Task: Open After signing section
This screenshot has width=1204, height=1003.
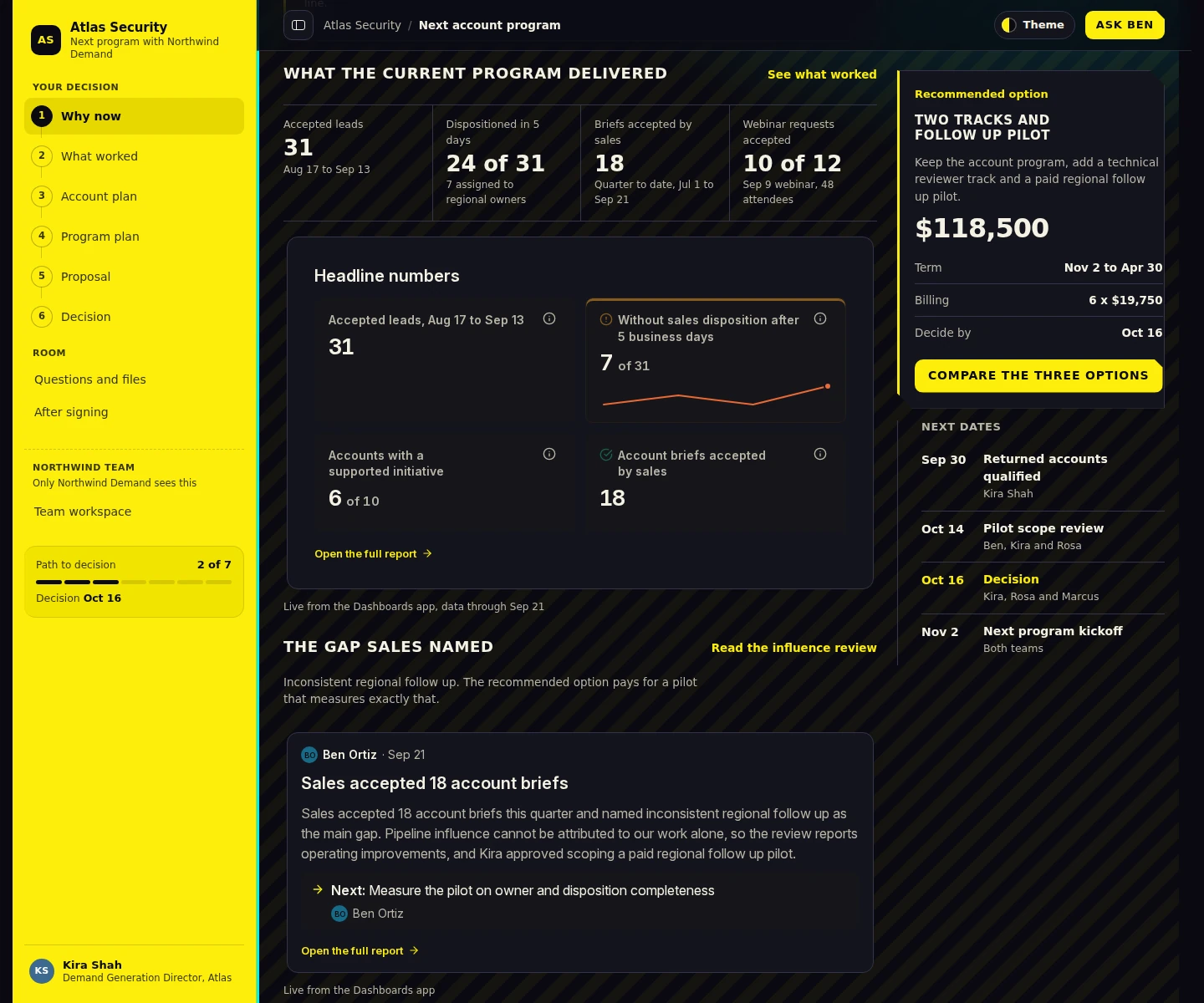Action: pos(134,412)
